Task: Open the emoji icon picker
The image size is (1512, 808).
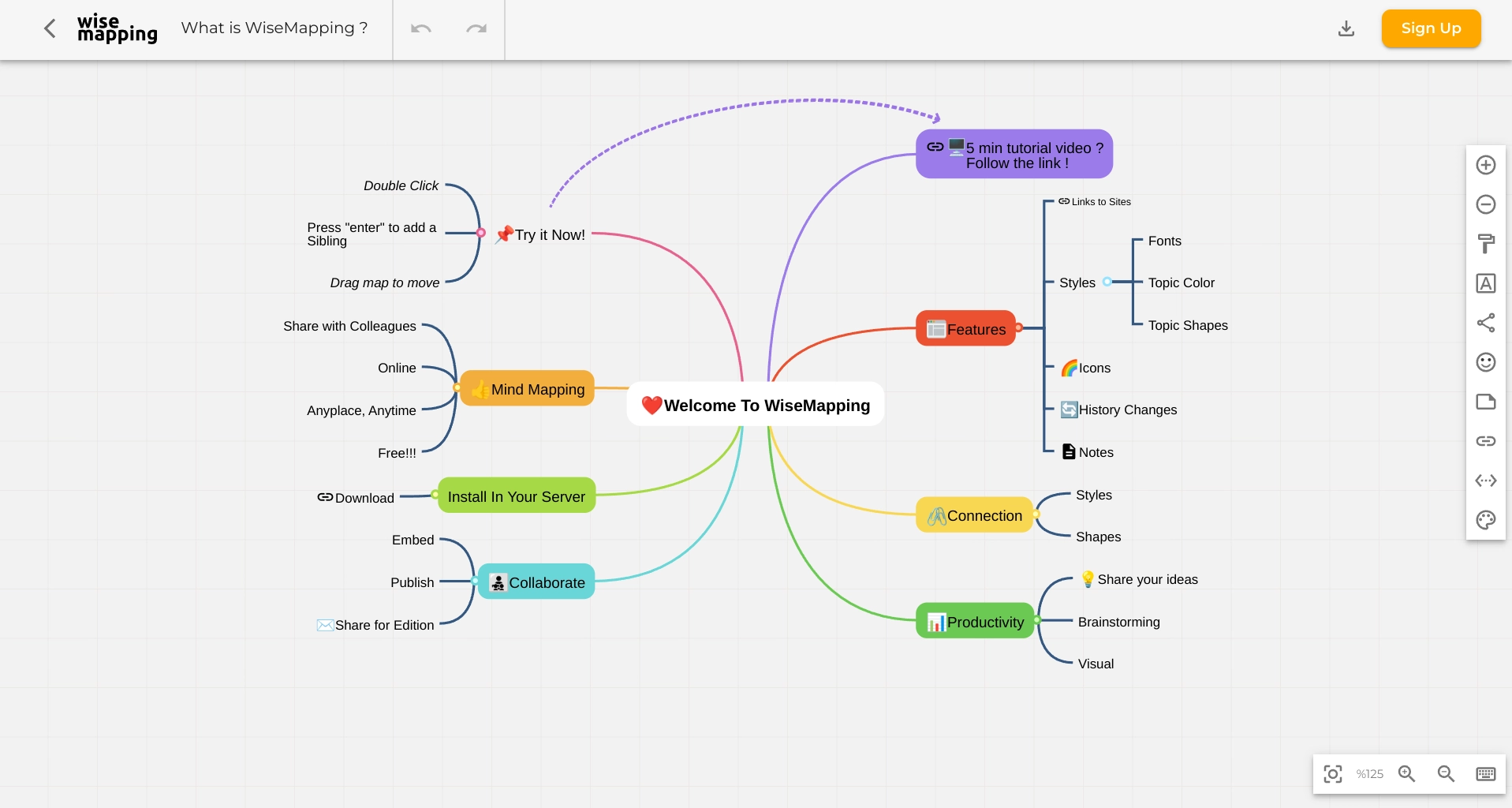Action: coord(1486,362)
